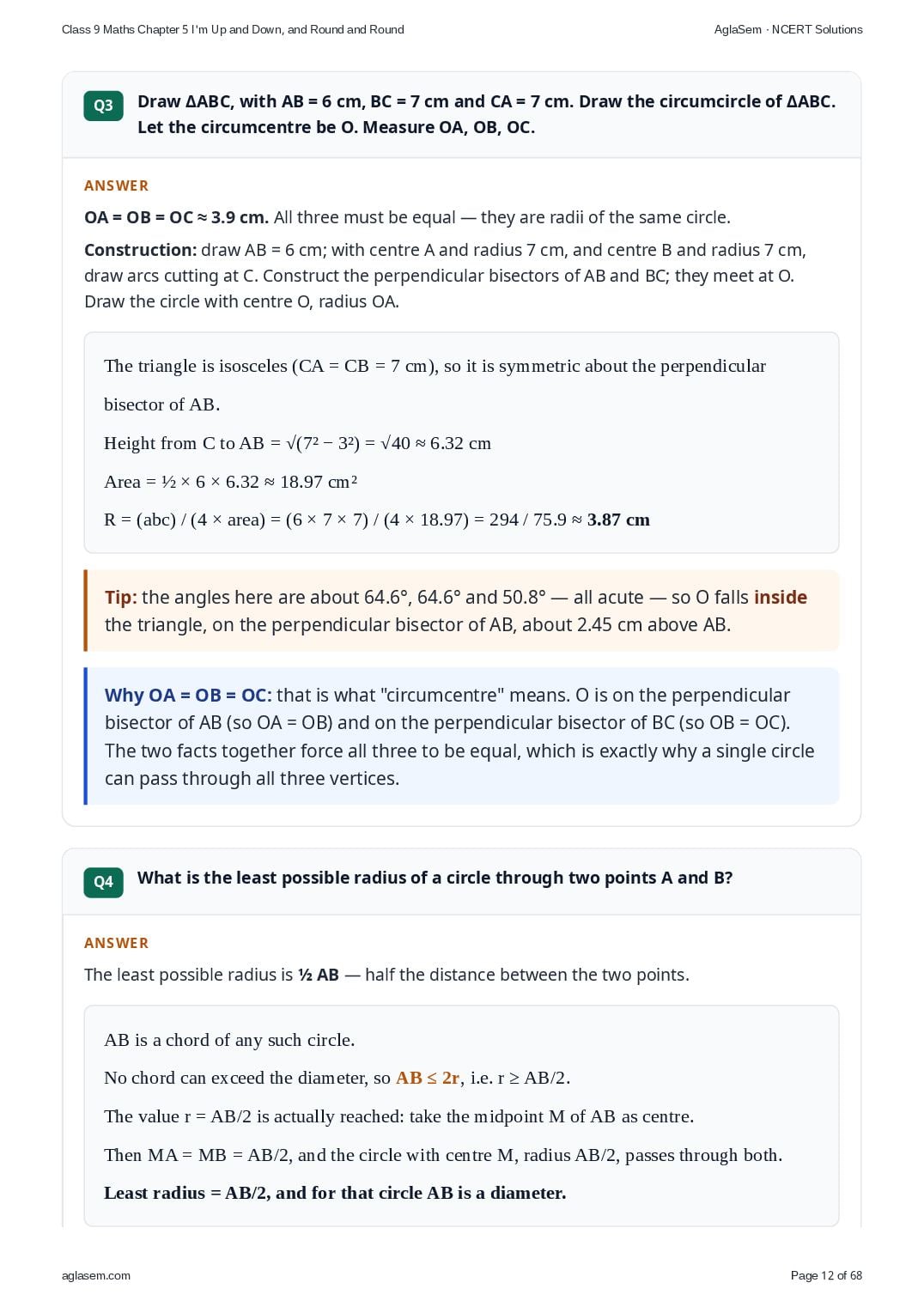Screen dimensions: 924x1307
Task: Click the Q4 least possible radius question
Action: click(435, 878)
